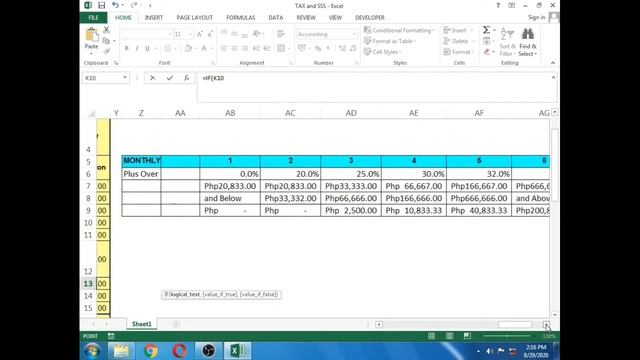Open Insert Function with the fx icon
Screen dimensions: 640x360
pos(187,78)
